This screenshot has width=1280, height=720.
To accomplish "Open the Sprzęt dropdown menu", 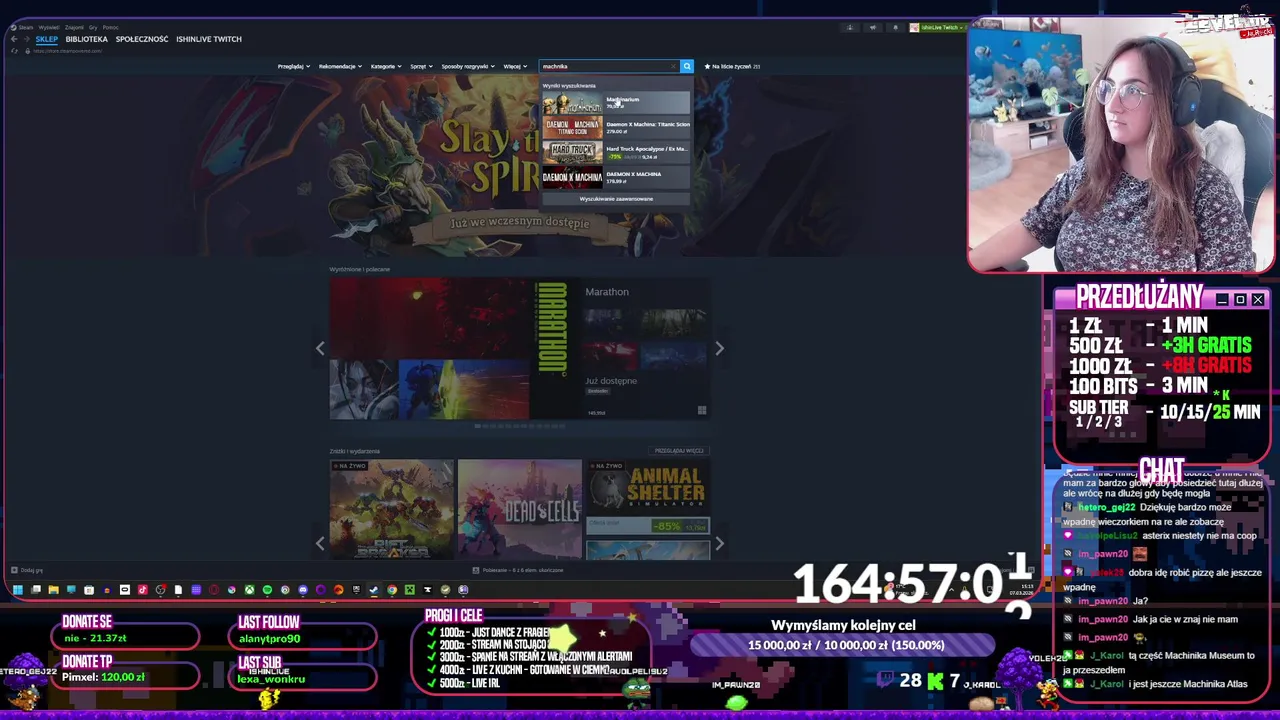I will coord(421,66).
